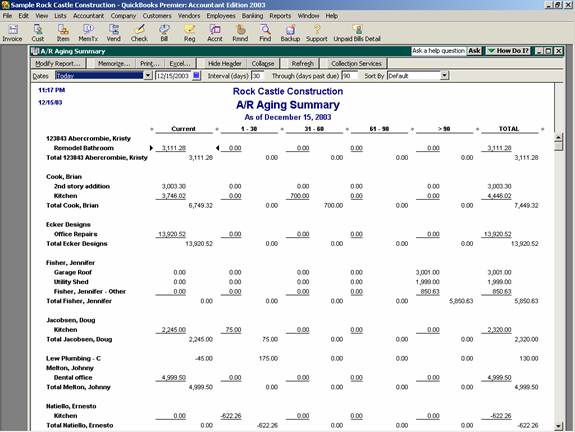575x432 pixels.
Task: Expand the Dates range dropdown
Action: (148, 76)
